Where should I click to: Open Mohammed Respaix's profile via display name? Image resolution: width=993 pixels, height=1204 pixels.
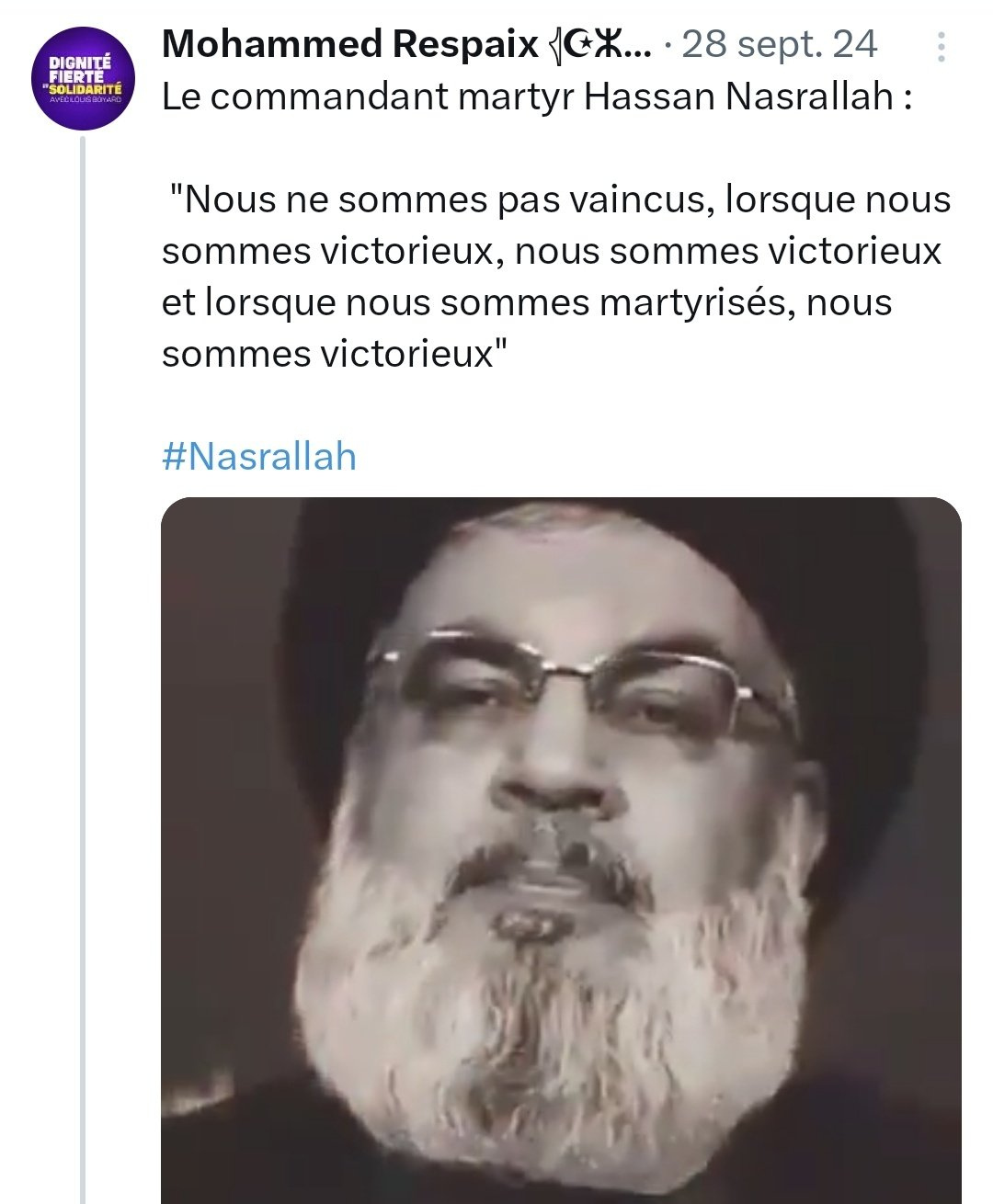(349, 44)
